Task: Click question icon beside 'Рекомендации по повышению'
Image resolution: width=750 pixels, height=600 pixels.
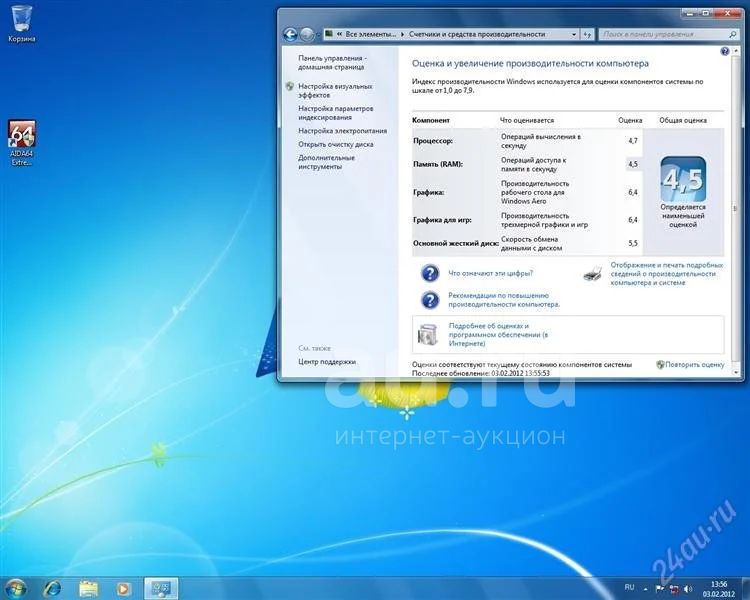Action: pos(430,300)
